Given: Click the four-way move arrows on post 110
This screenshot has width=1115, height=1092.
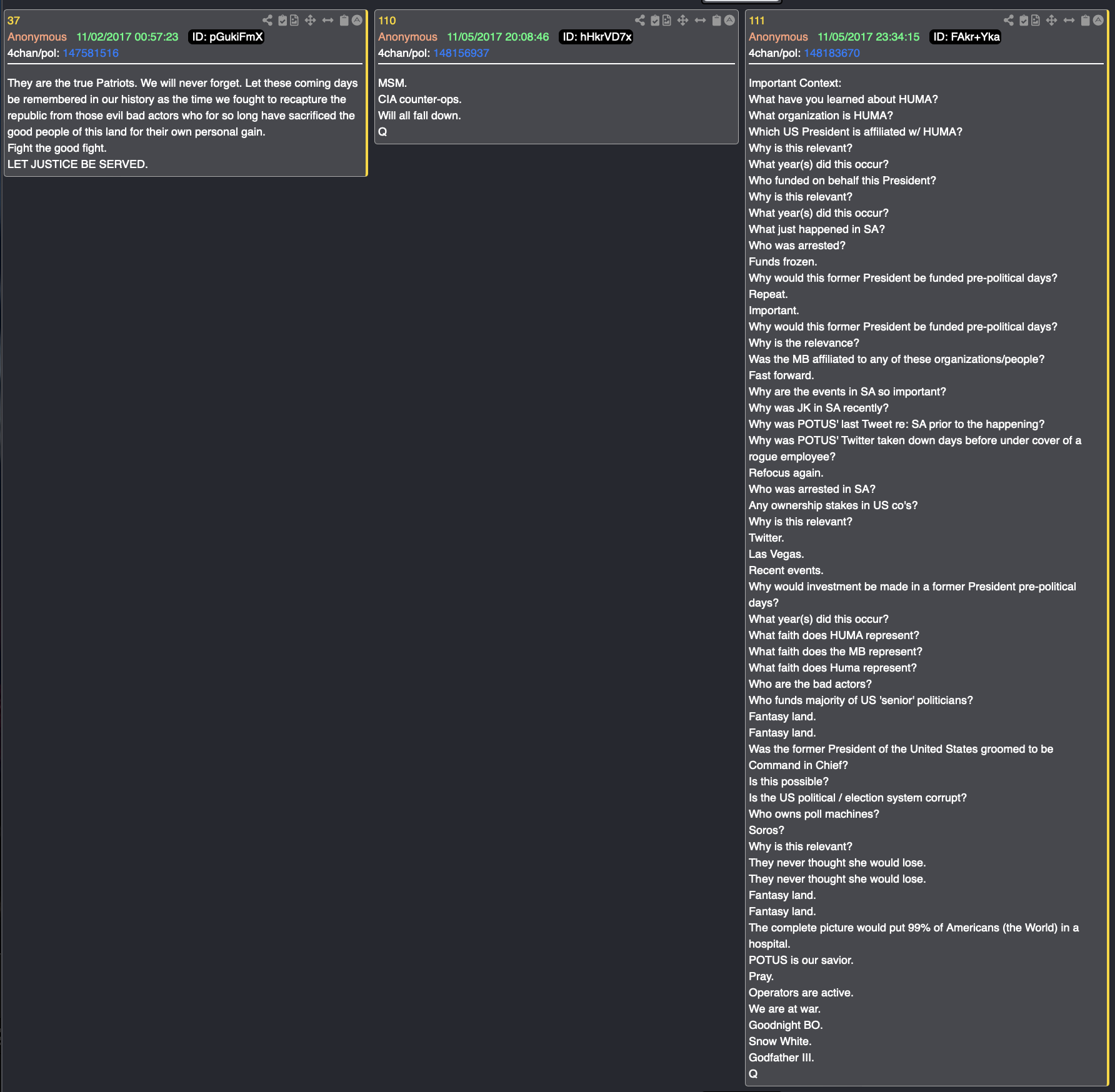Looking at the screenshot, I should (682, 21).
